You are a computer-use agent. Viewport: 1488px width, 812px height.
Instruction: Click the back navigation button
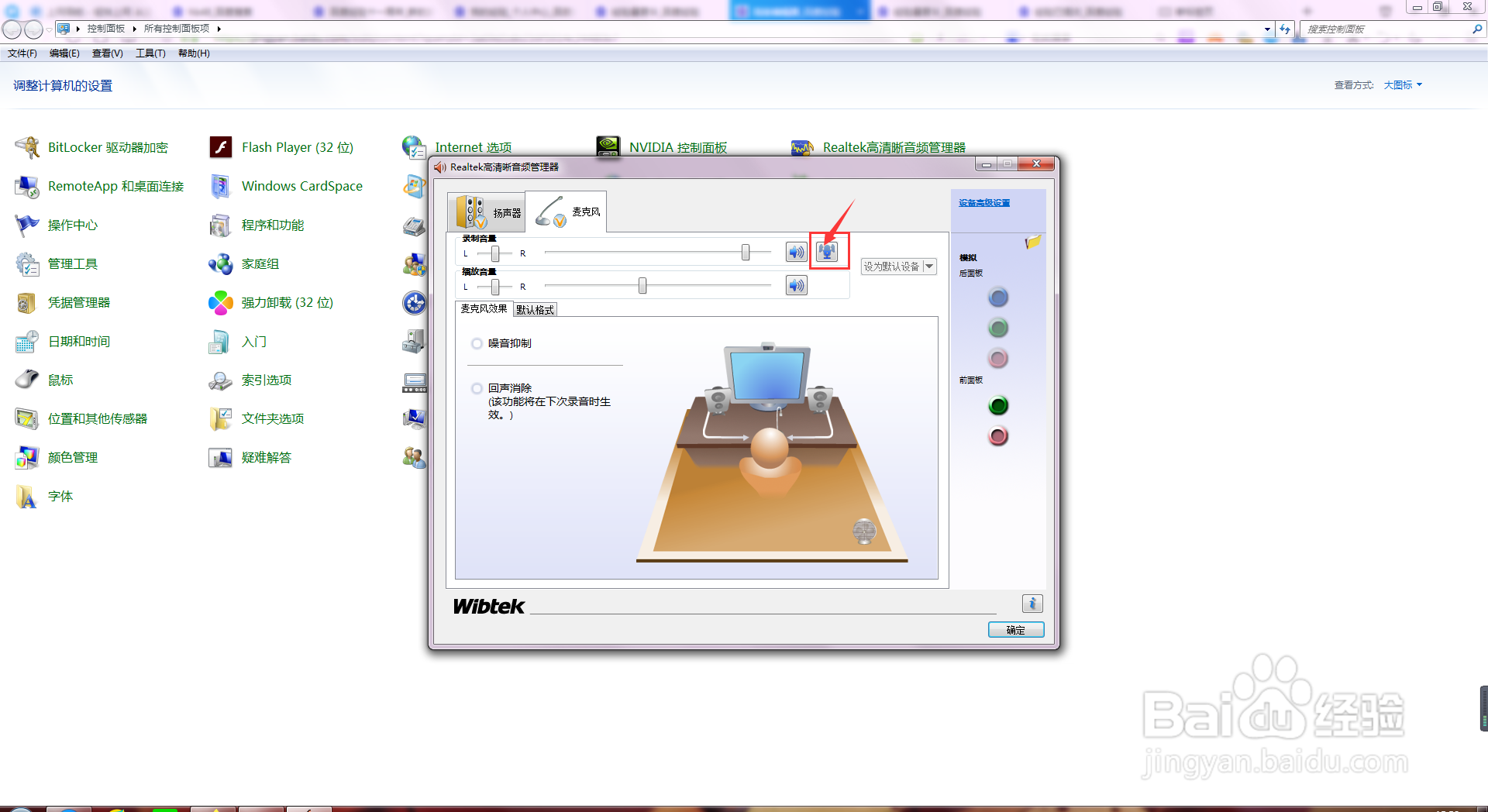[x=12, y=29]
